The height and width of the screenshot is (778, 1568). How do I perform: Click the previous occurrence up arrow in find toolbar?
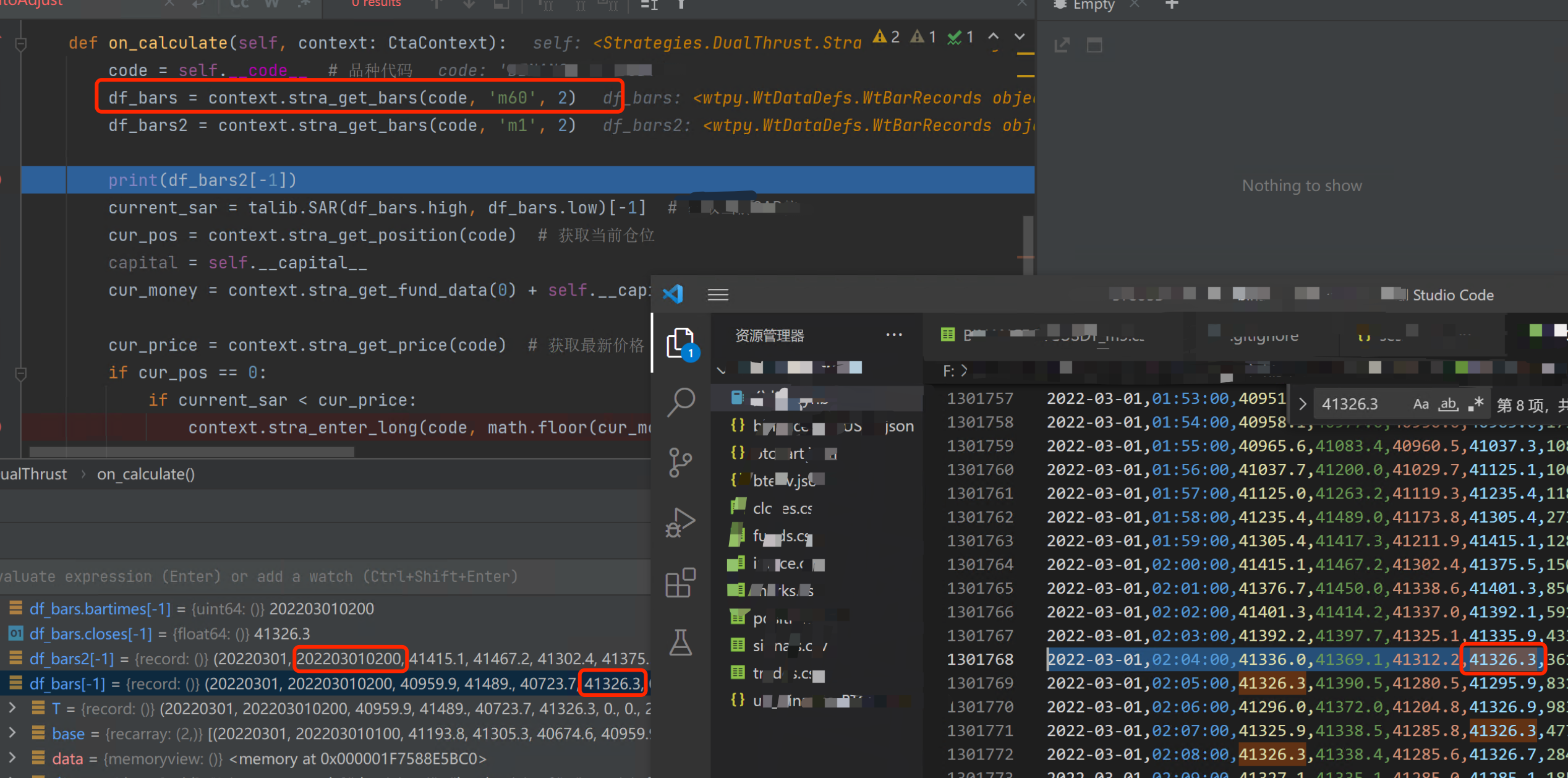pos(437,5)
